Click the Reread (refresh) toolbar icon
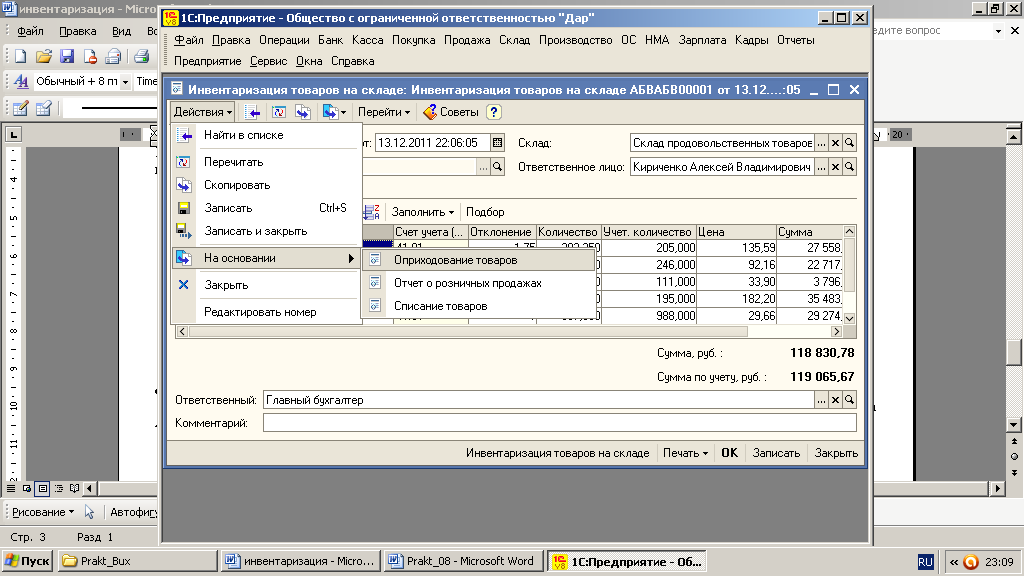Screen dimensions: 1024x576 (x=279, y=112)
